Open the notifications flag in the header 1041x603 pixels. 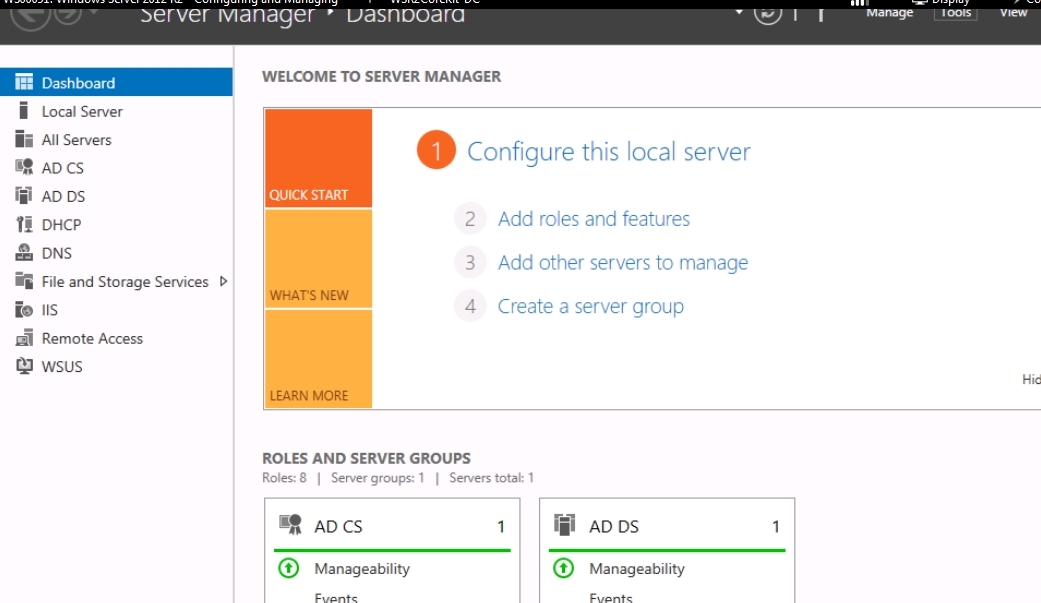821,13
